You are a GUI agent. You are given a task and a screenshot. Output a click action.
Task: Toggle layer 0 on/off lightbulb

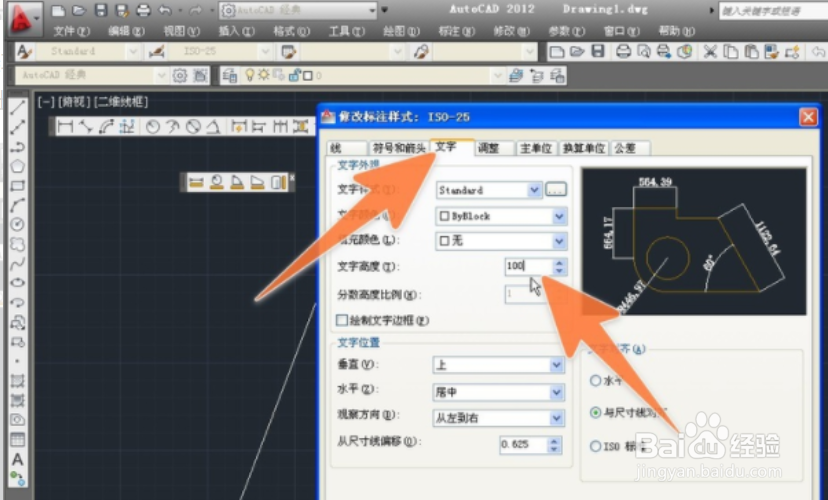coord(250,75)
